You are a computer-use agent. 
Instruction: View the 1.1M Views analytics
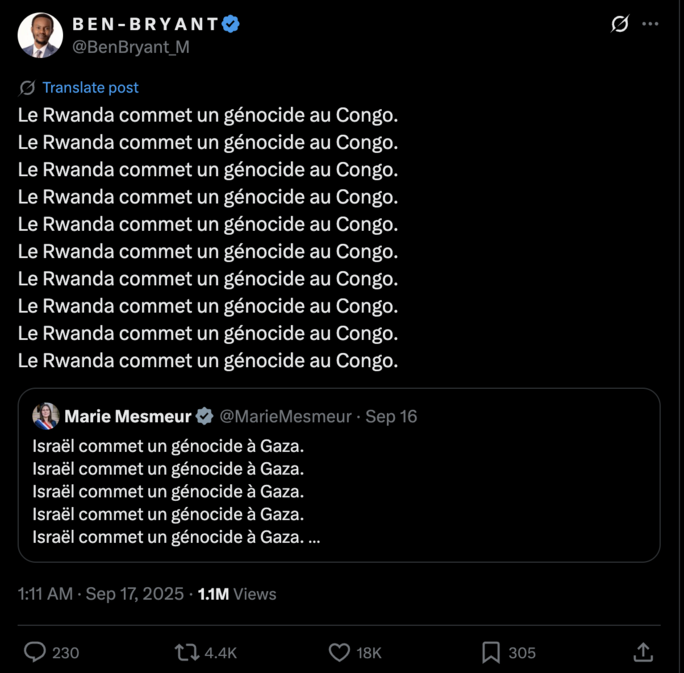(237, 594)
